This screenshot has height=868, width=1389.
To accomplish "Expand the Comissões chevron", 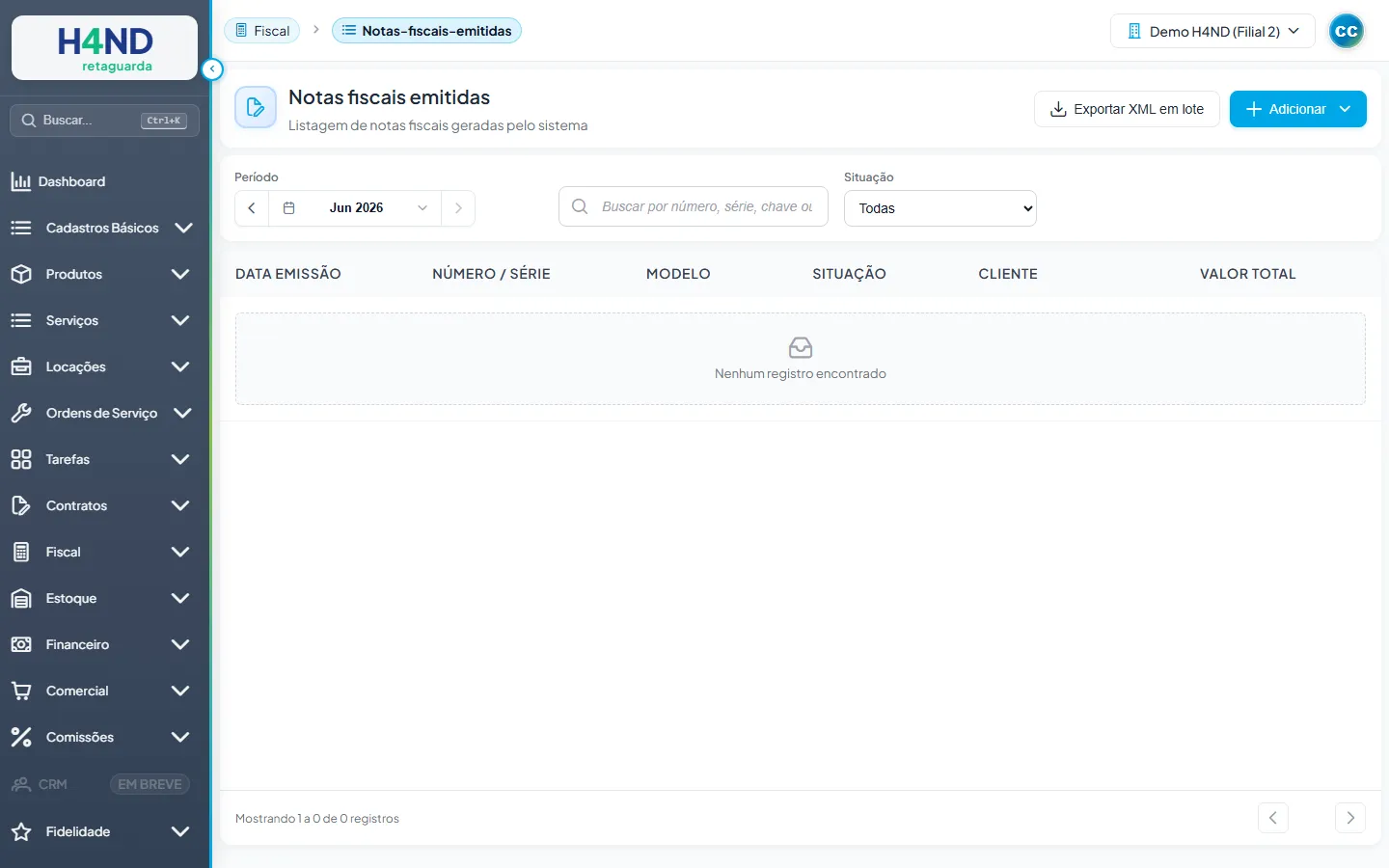I will click(x=179, y=737).
